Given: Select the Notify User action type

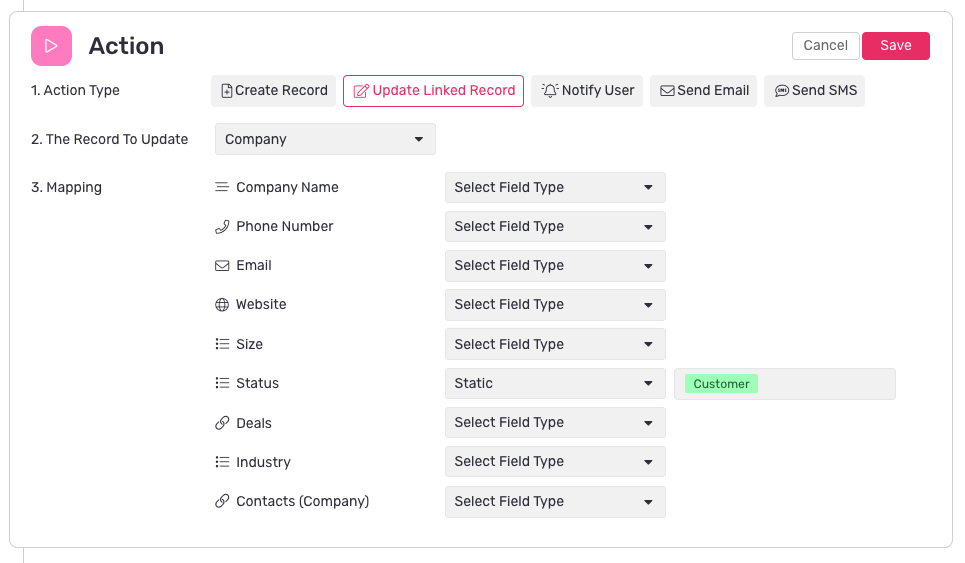Looking at the screenshot, I should [x=587, y=90].
